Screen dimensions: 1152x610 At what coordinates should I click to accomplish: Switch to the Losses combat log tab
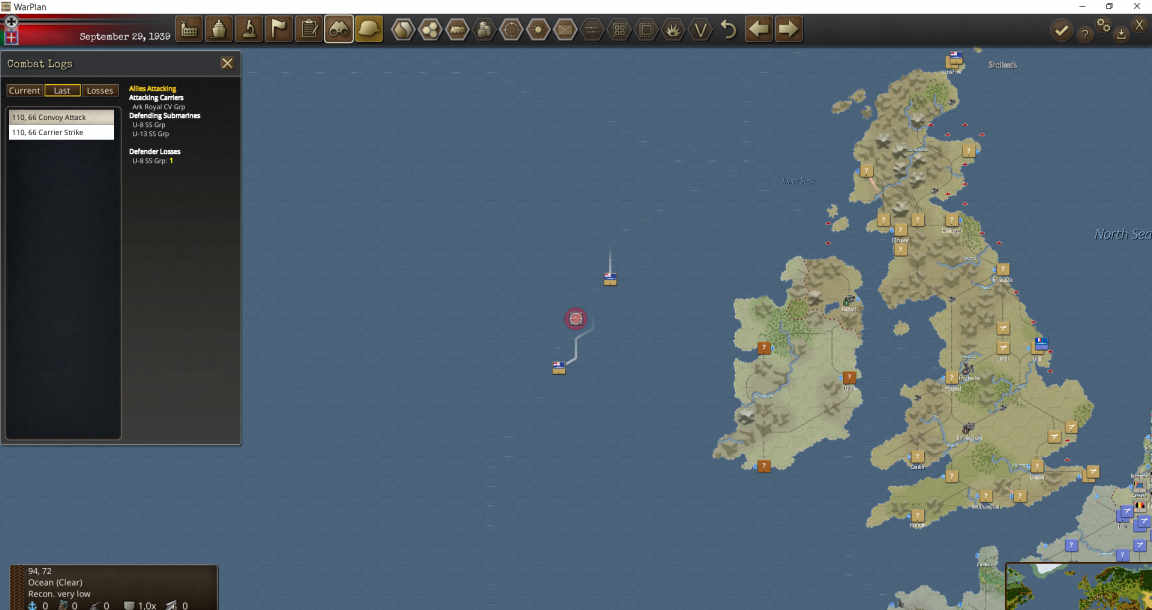click(x=100, y=90)
